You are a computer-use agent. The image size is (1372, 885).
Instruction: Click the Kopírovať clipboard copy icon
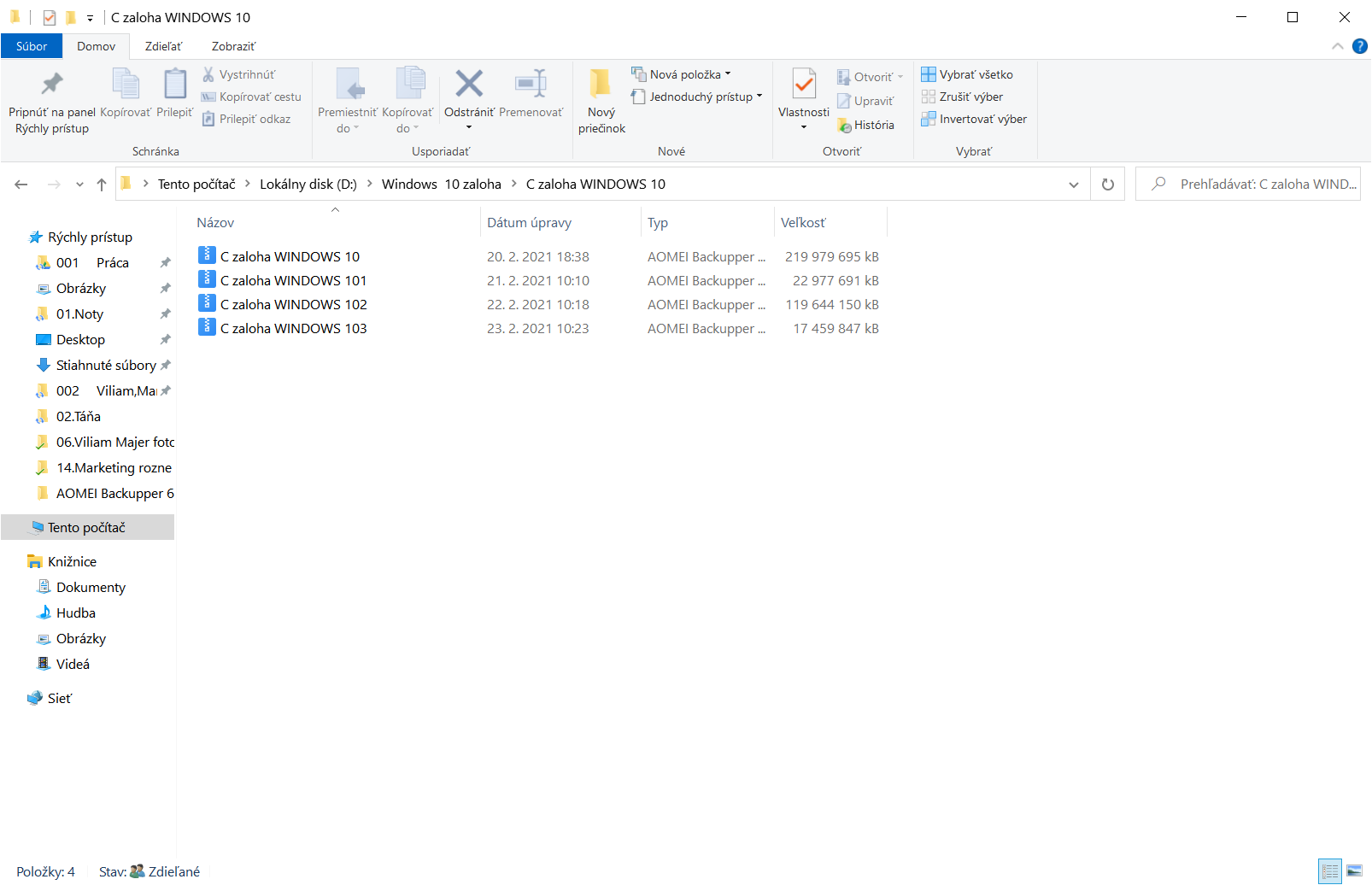coord(126,84)
